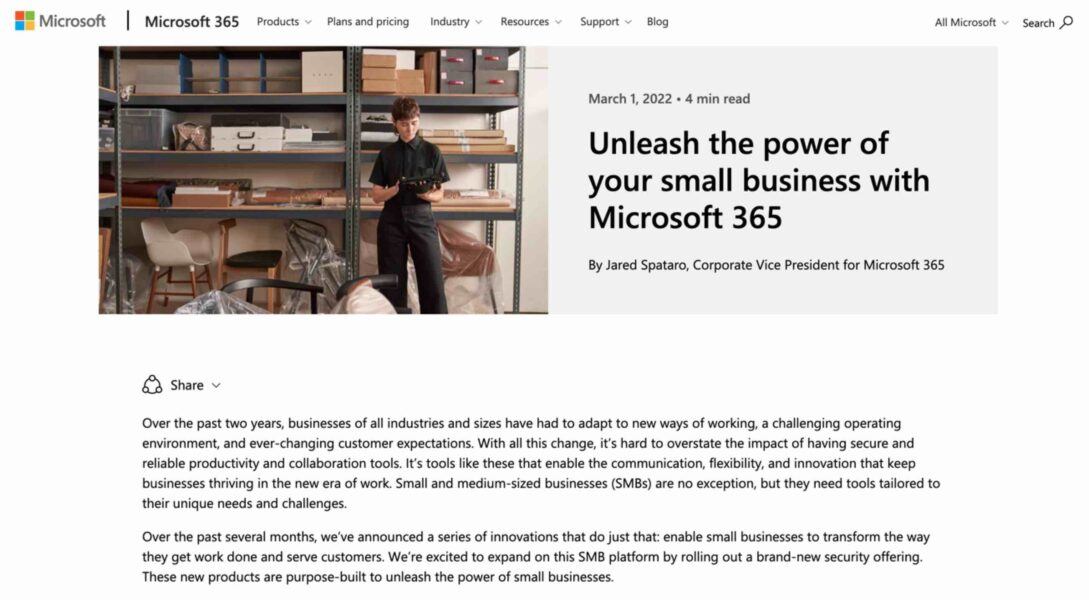The width and height of the screenshot is (1089, 600).
Task: Expand the chevron next to Share
Action: point(216,385)
